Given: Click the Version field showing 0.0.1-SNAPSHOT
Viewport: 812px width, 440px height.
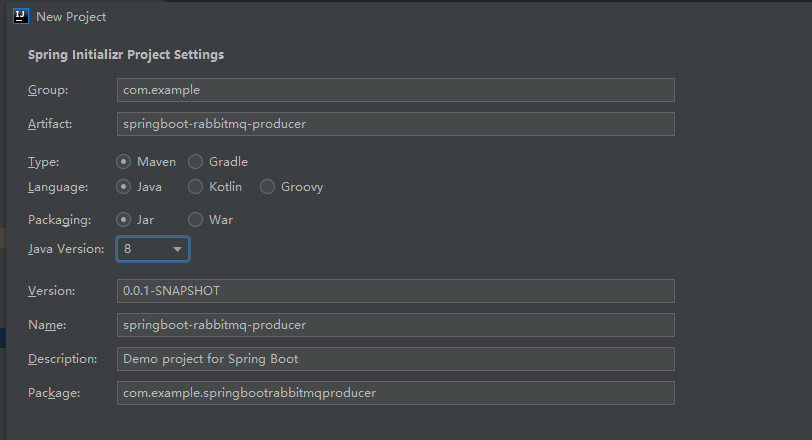Looking at the screenshot, I should [x=396, y=291].
